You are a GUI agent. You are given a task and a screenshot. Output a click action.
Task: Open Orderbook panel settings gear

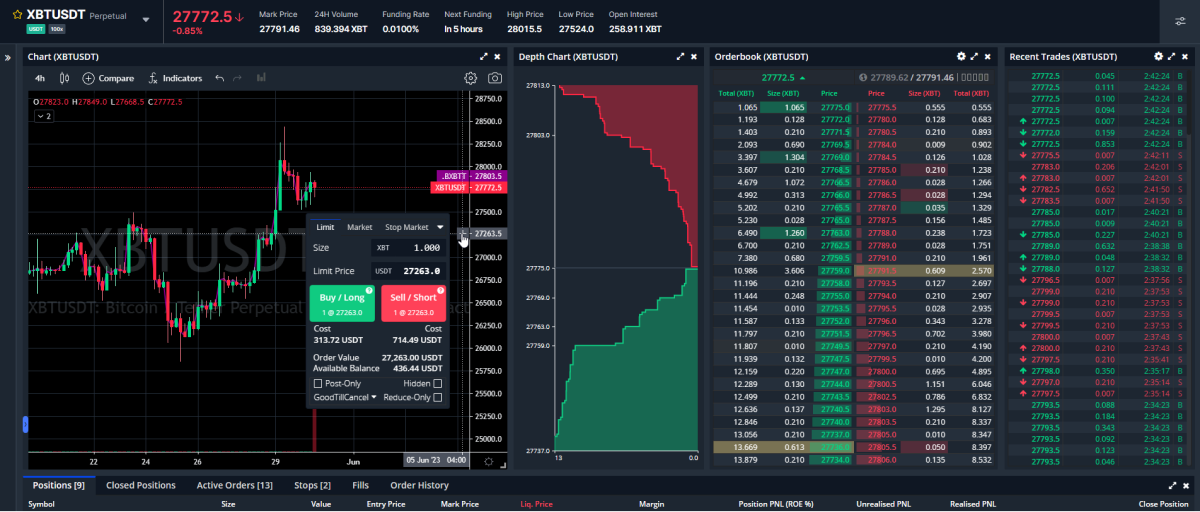click(962, 57)
